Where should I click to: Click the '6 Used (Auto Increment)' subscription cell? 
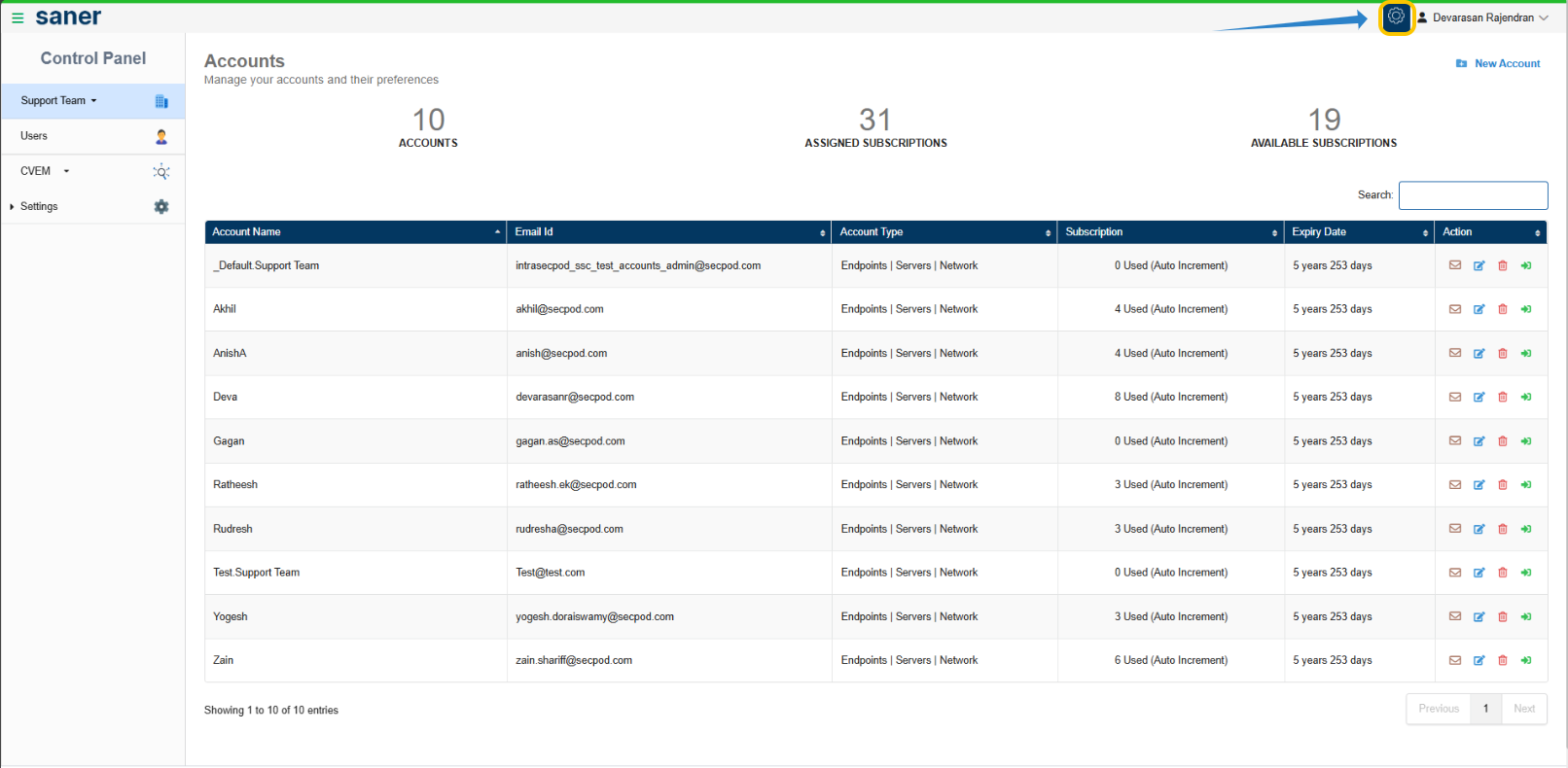1171,660
